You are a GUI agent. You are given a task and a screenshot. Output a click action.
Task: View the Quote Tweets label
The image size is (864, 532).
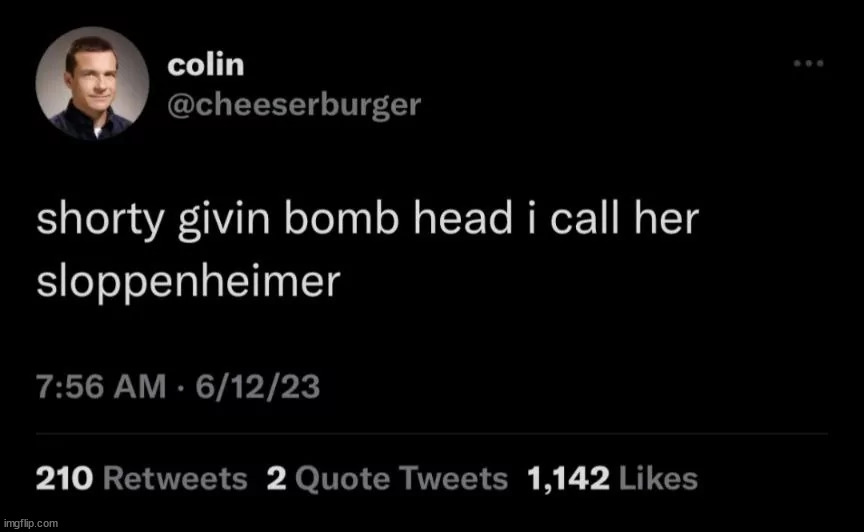401,479
